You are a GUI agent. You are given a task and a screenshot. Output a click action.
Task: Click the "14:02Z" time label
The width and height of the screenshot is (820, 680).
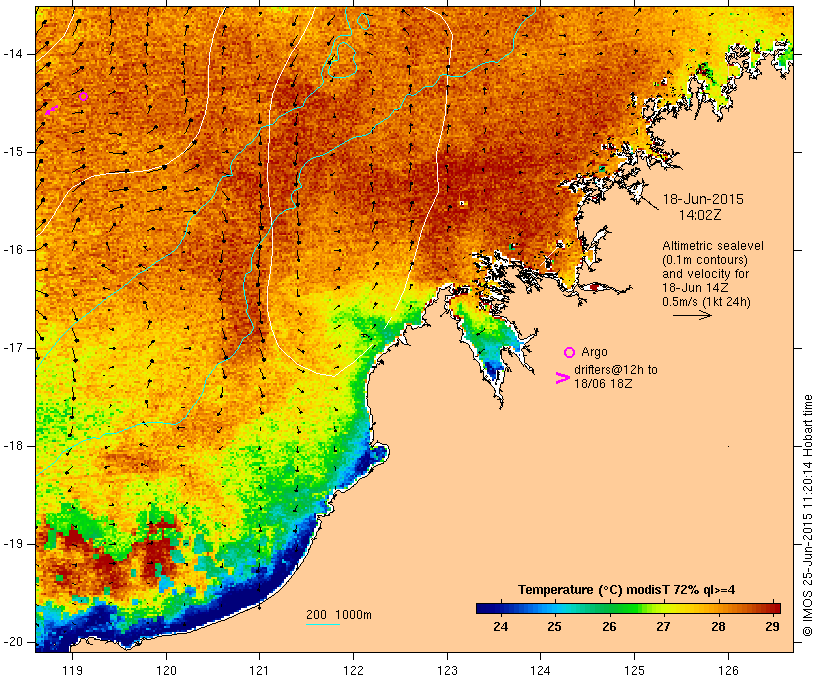click(x=700, y=215)
